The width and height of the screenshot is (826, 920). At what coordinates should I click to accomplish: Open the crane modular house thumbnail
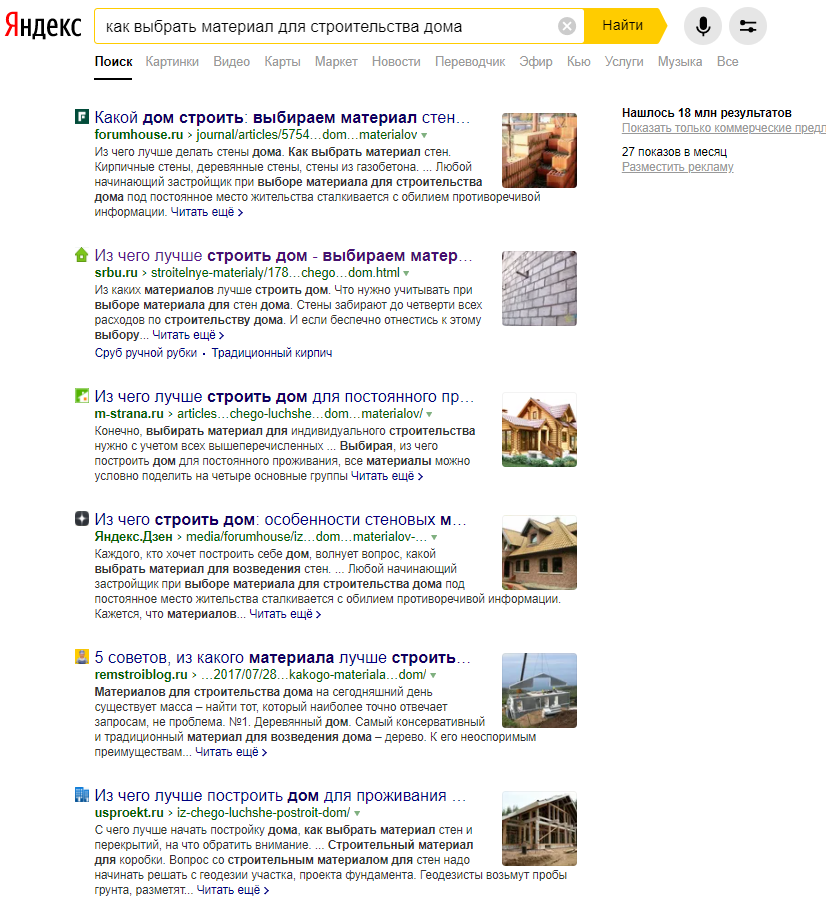pyautogui.click(x=539, y=690)
